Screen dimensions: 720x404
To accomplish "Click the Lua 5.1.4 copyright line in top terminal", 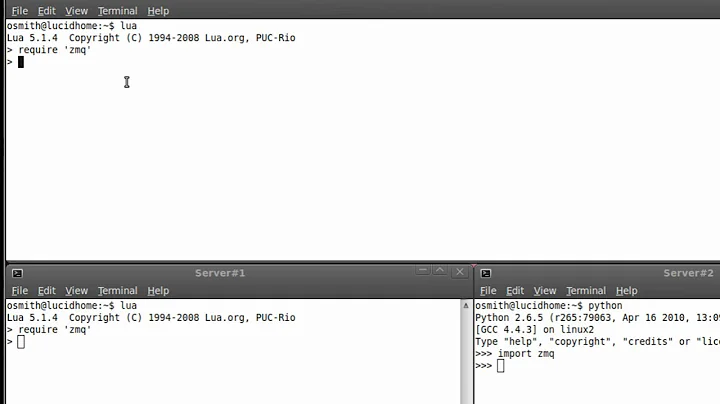I will click(151, 38).
